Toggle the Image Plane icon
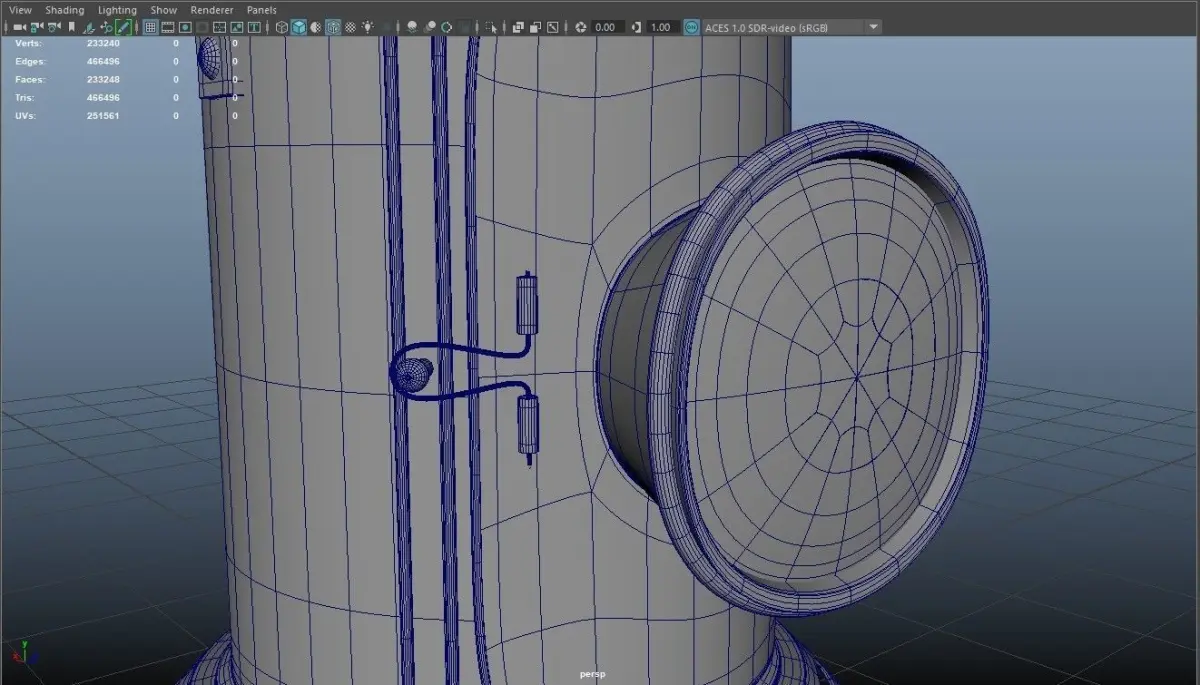 [88, 27]
